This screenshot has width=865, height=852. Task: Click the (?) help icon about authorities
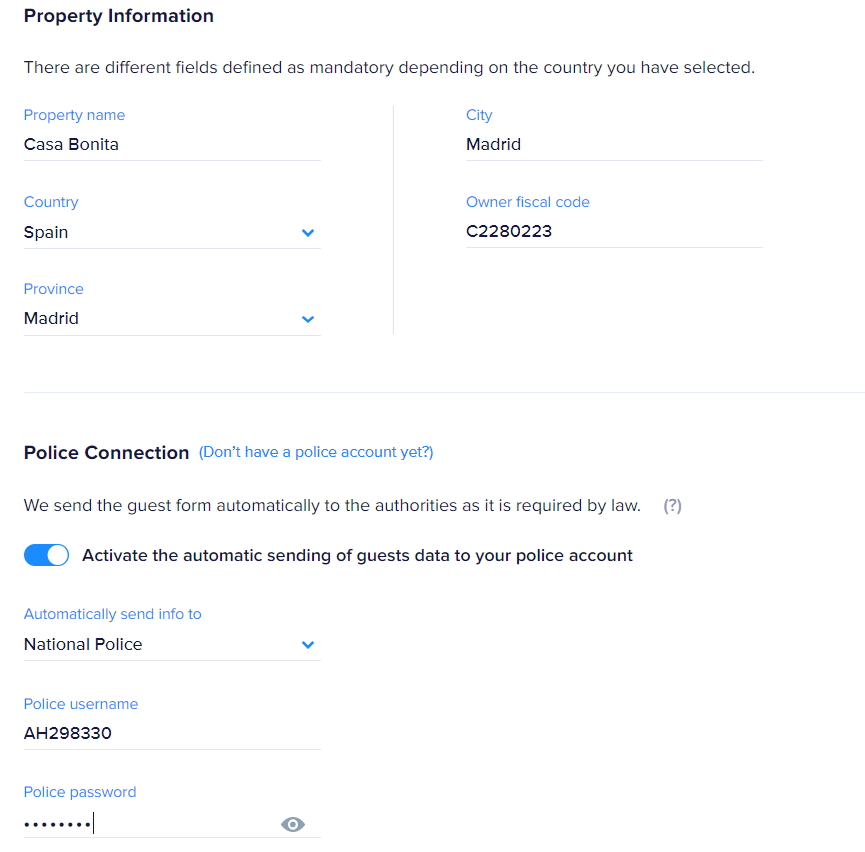coord(672,506)
